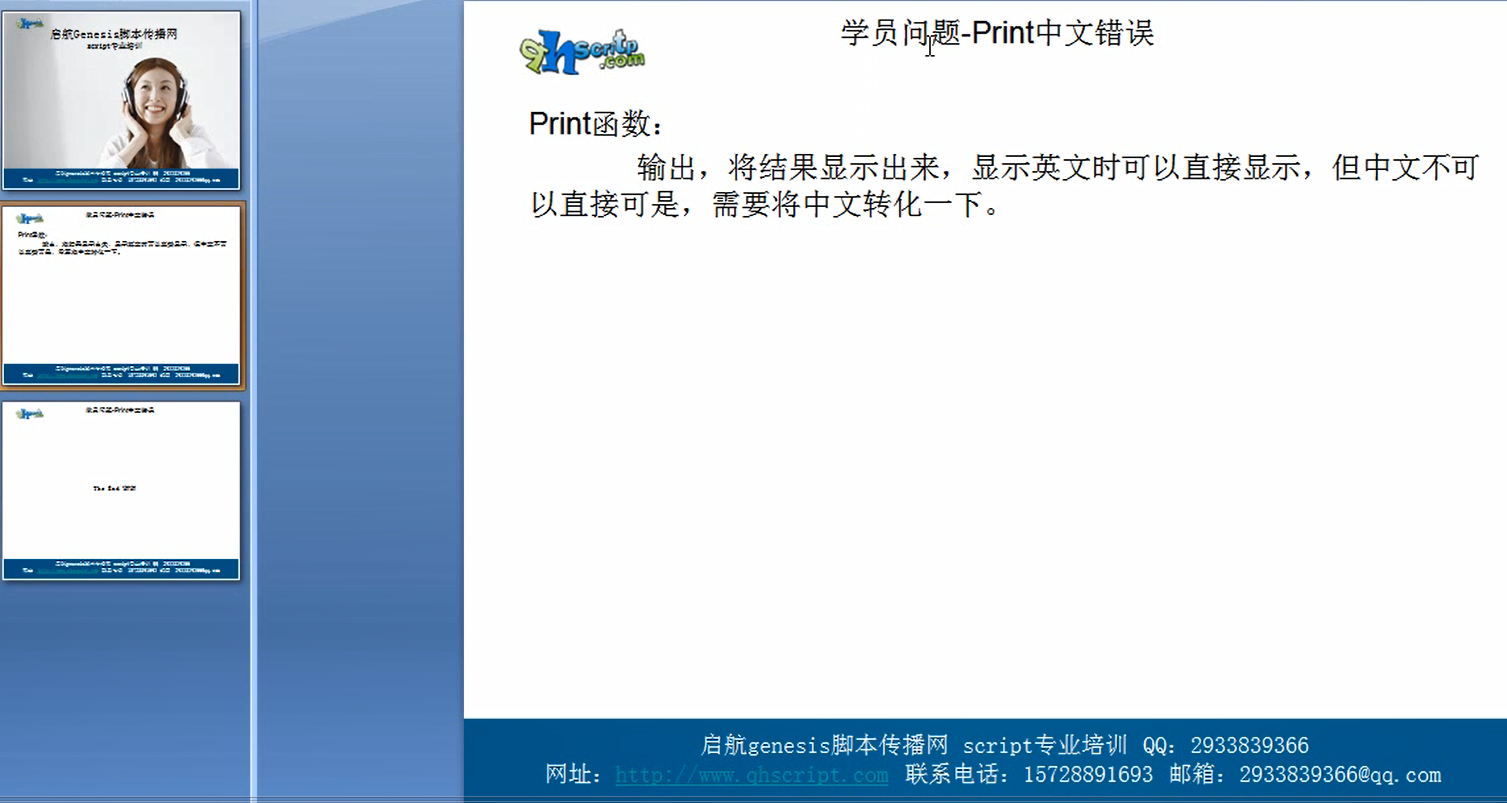Click the small logo in the first slide thumbnail
The width and height of the screenshot is (1507, 803).
[29, 23]
